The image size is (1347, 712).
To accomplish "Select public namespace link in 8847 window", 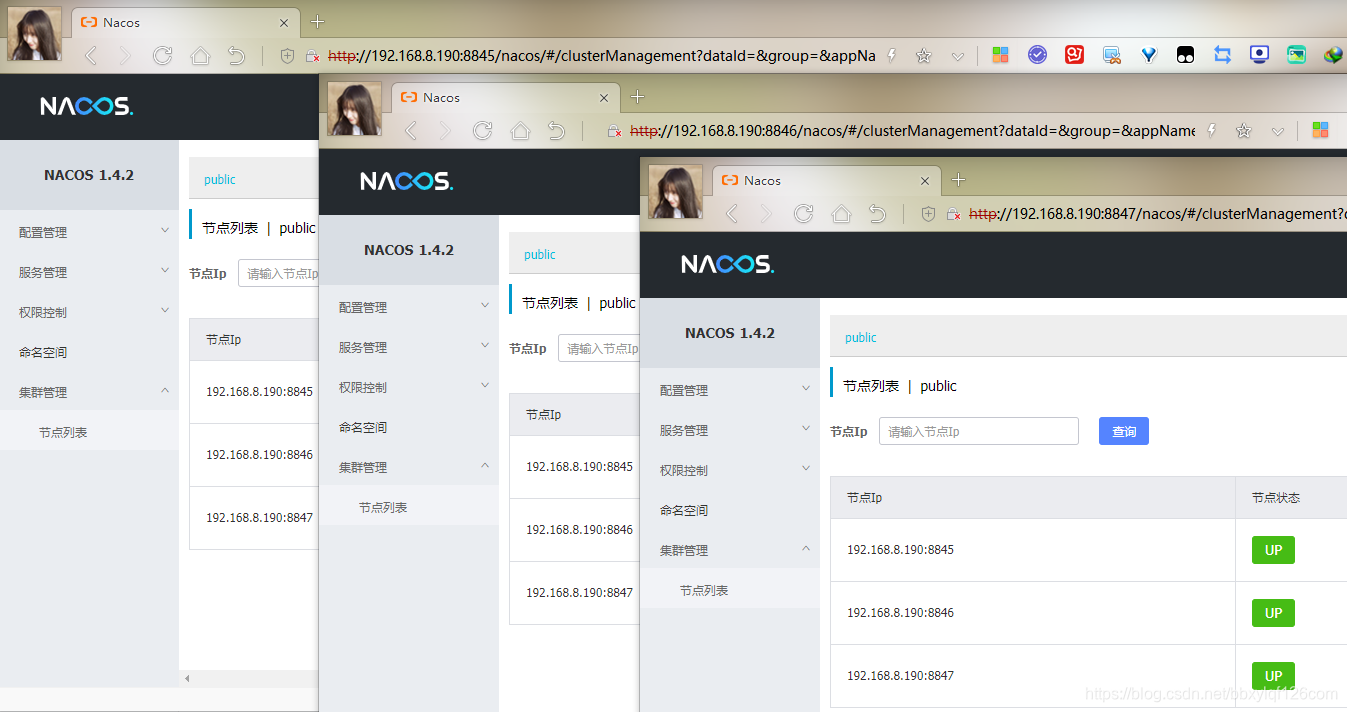I will (x=860, y=338).
